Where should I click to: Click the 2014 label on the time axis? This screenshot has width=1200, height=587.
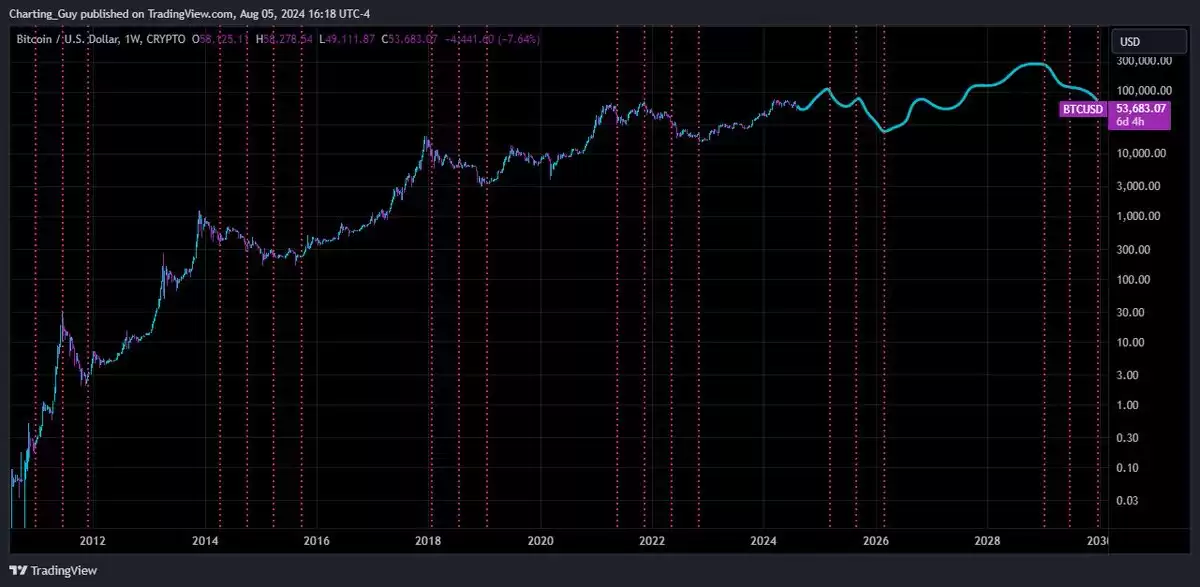(205, 541)
